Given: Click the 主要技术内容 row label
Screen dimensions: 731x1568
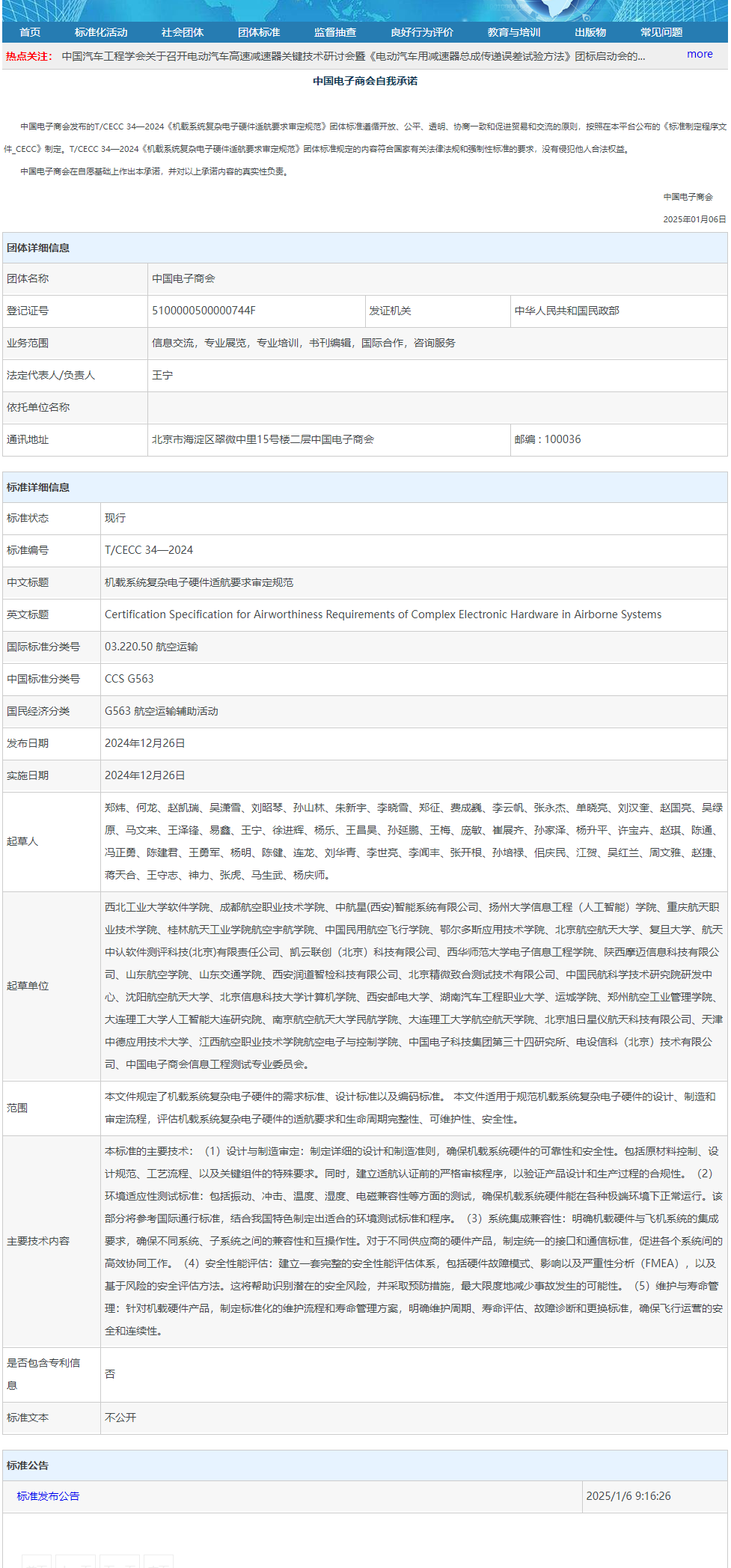Looking at the screenshot, I should tap(38, 1241).
